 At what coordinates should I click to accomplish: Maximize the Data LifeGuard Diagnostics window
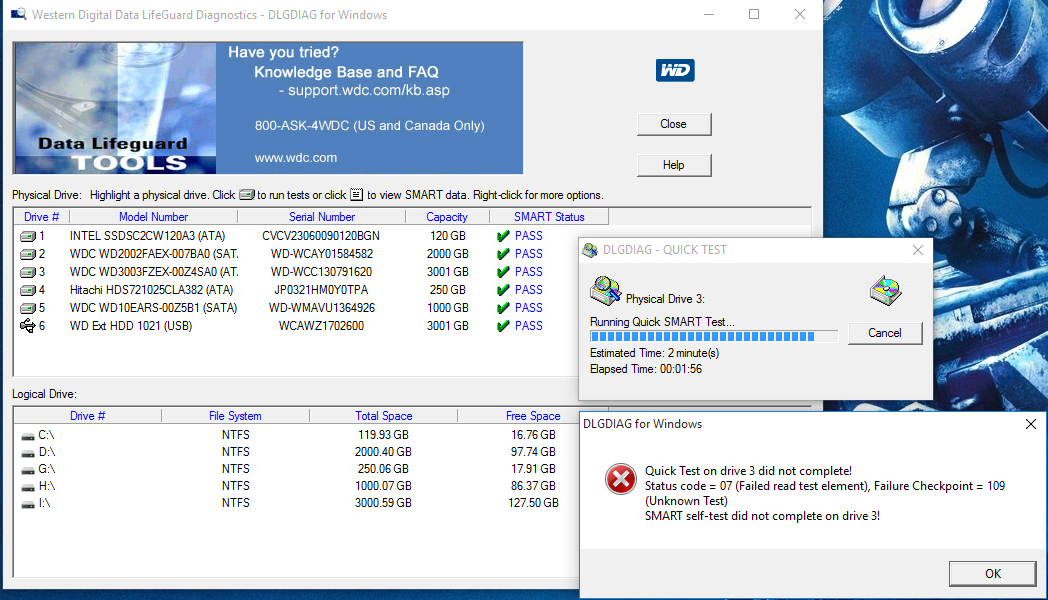point(754,14)
